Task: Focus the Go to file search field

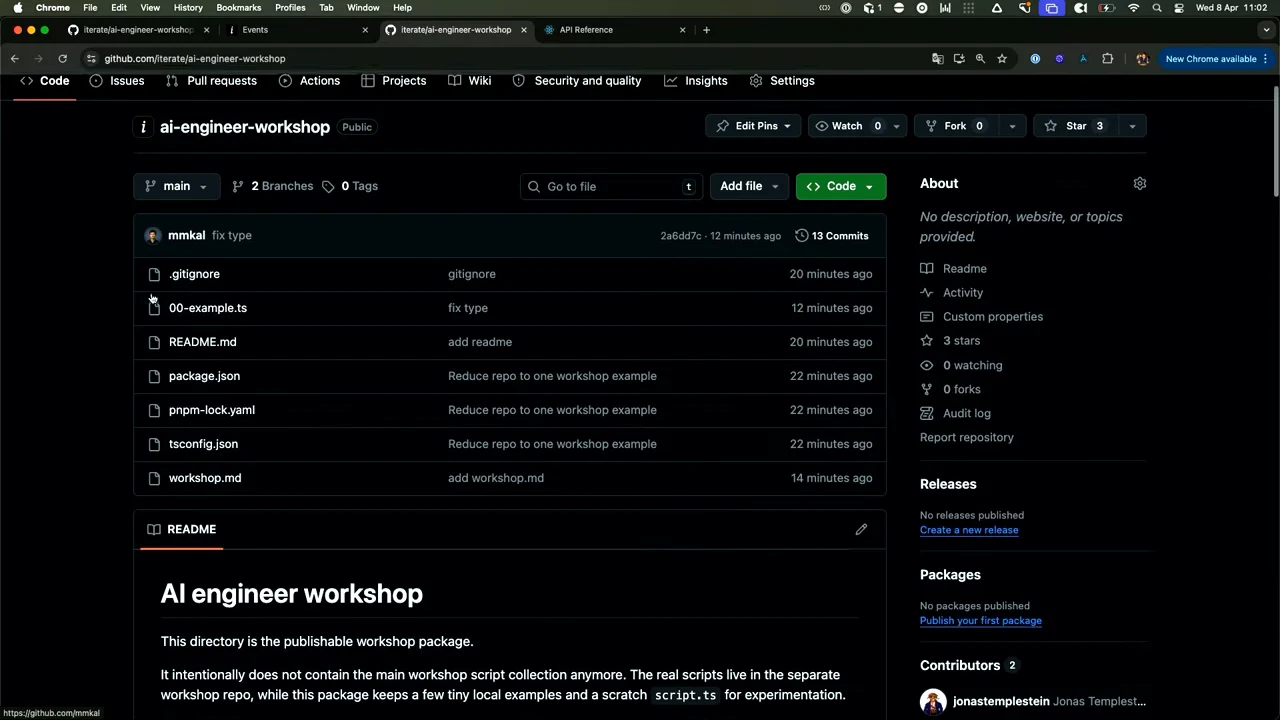Action: [x=609, y=186]
